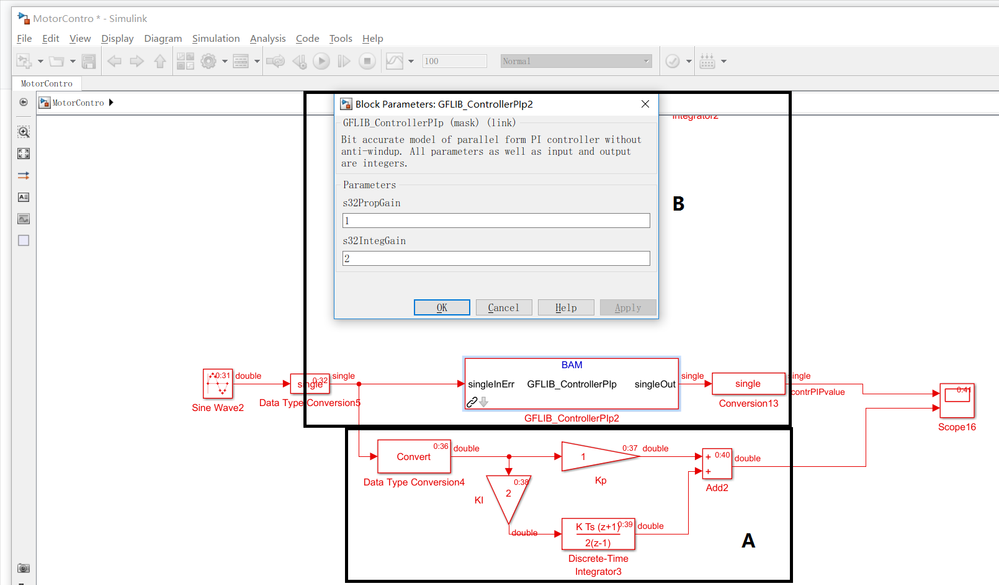Click Cancel in Block Parameters dialog
Viewport: 999px width, 585px height.
coord(503,307)
